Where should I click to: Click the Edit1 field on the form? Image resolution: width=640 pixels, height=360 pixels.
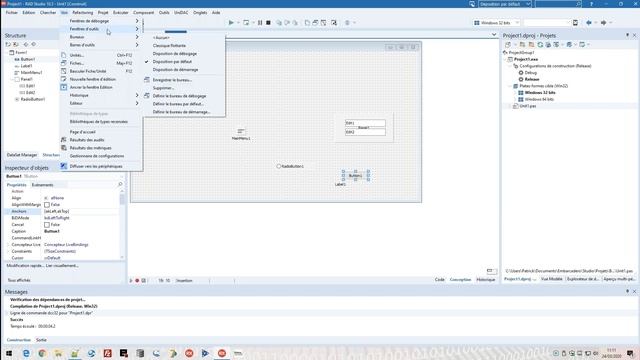coord(365,123)
